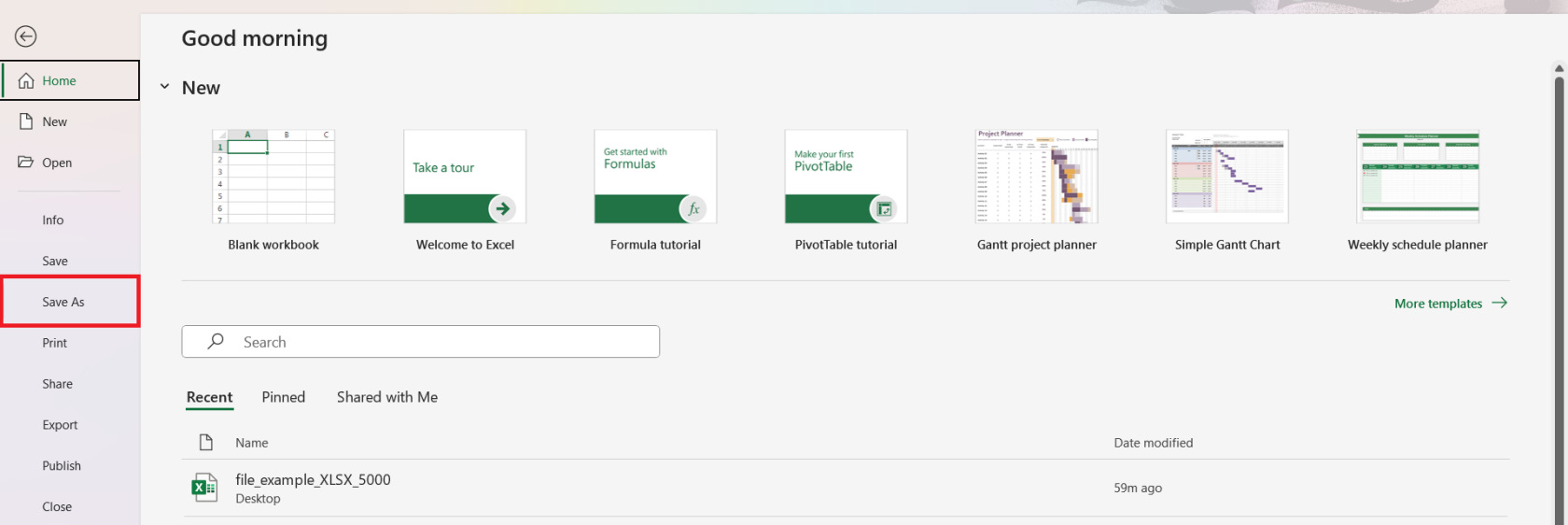Viewport: 1568px width, 525px height.
Task: Open the Welcome to Excel template
Action: coord(465,191)
